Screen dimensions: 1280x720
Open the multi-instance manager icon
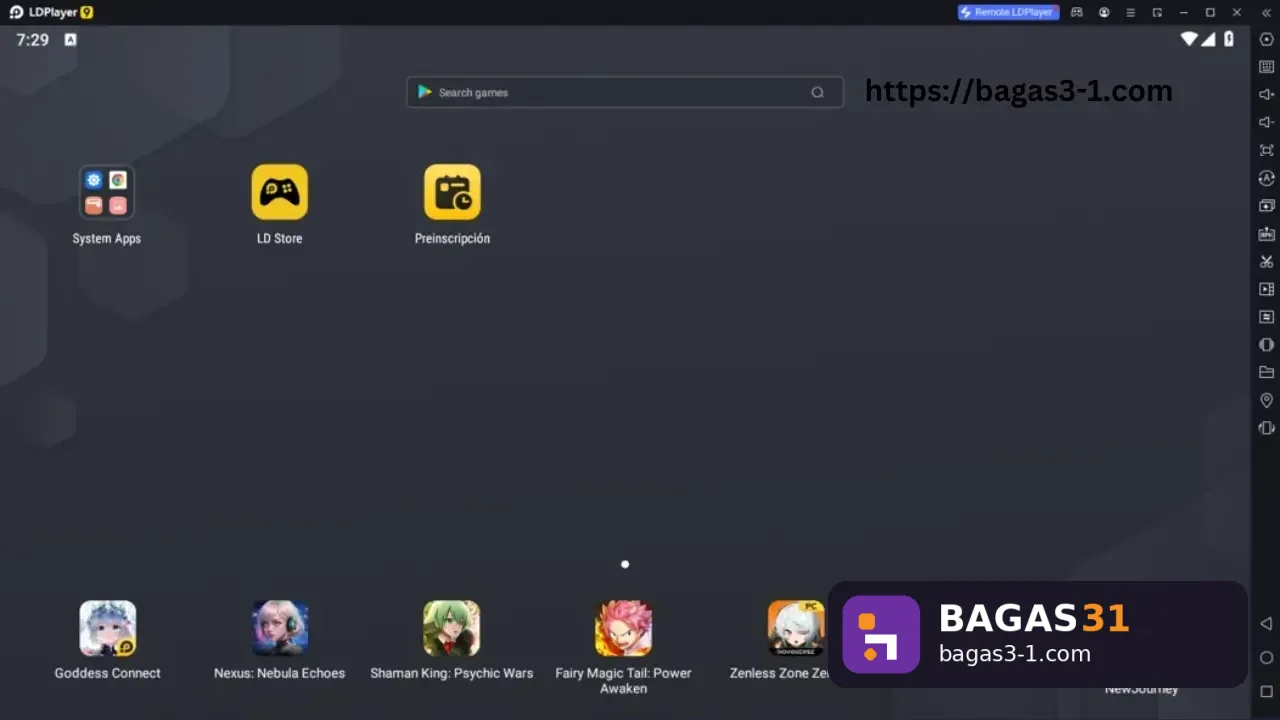(1266, 205)
